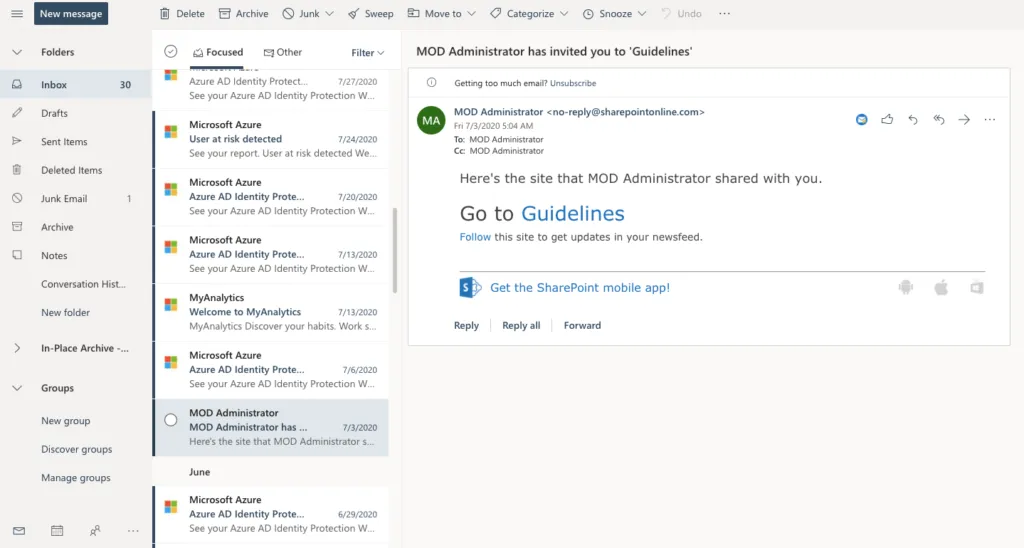
Task: Click the Android app icon
Action: [x=906, y=287]
